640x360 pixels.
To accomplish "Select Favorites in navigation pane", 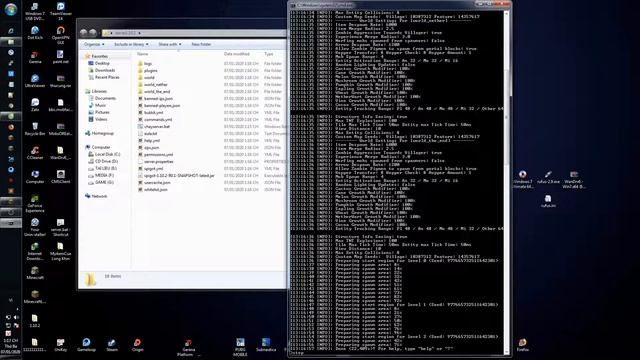I will (96, 56).
